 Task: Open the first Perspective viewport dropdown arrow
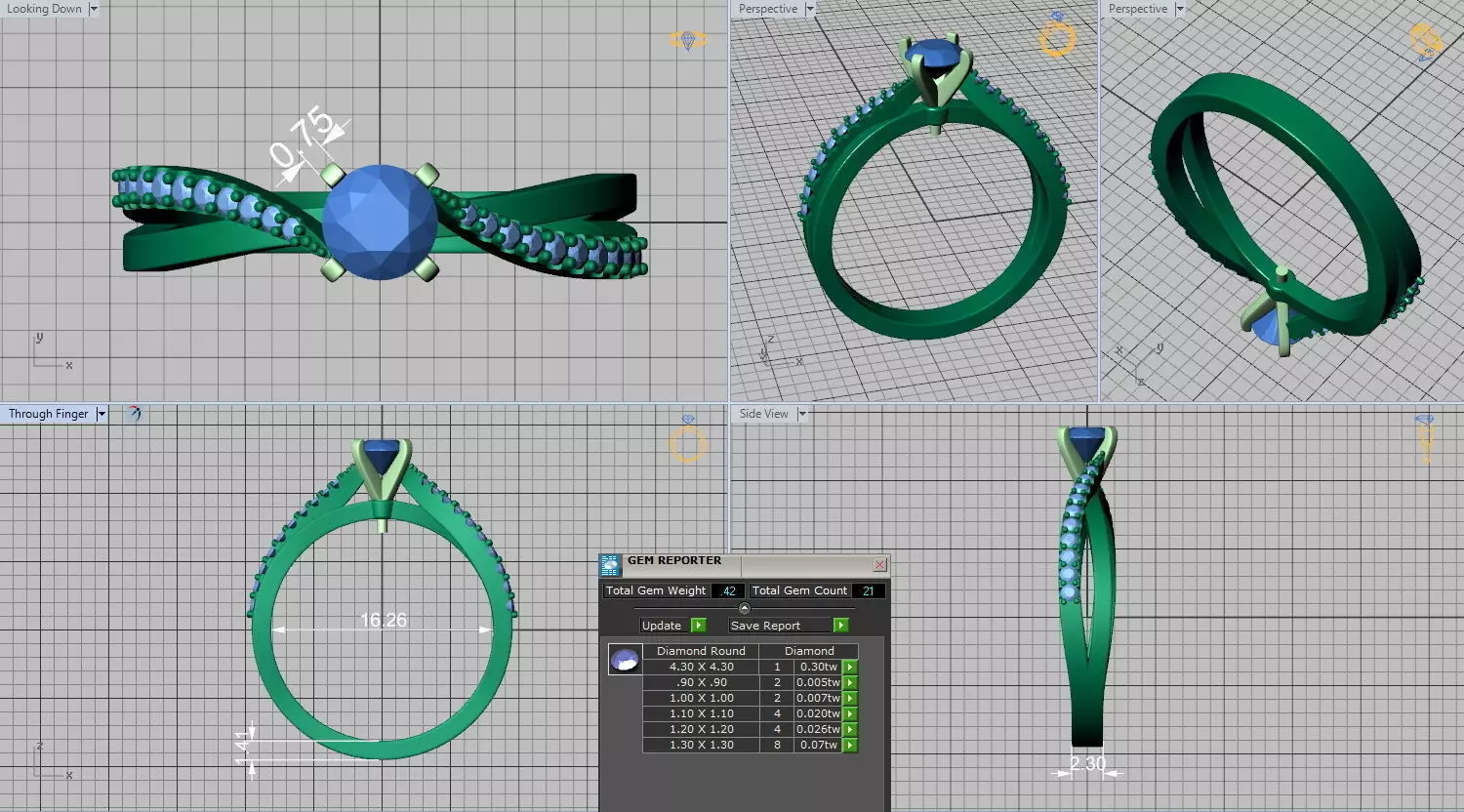pos(809,9)
